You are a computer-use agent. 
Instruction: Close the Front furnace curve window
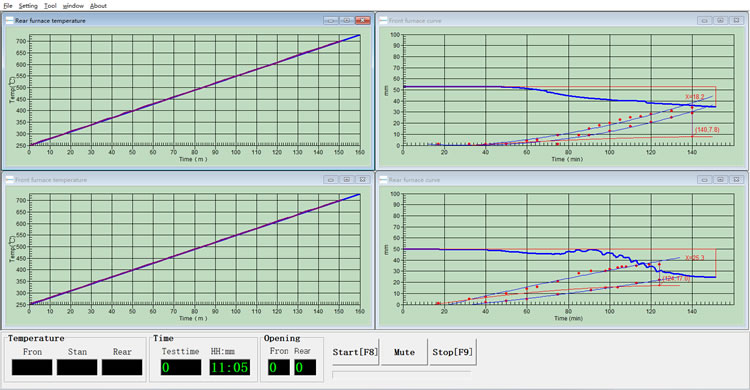[737, 21]
